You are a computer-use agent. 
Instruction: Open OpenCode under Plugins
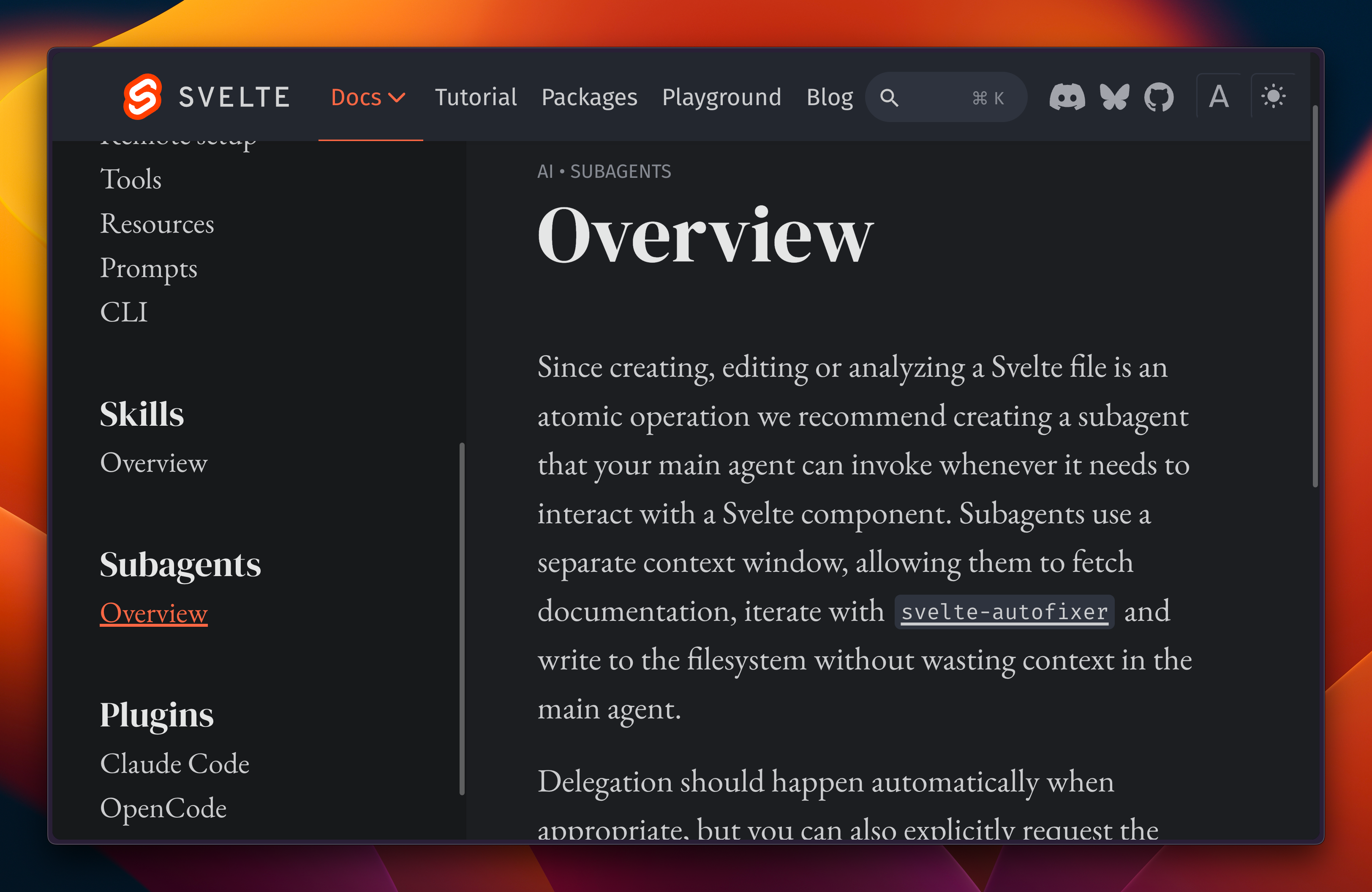click(163, 808)
